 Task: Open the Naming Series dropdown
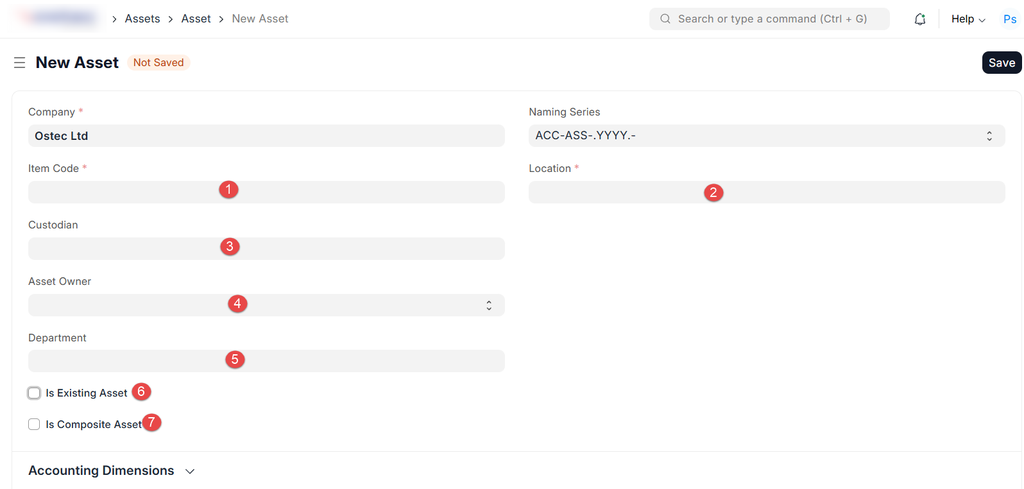point(766,136)
